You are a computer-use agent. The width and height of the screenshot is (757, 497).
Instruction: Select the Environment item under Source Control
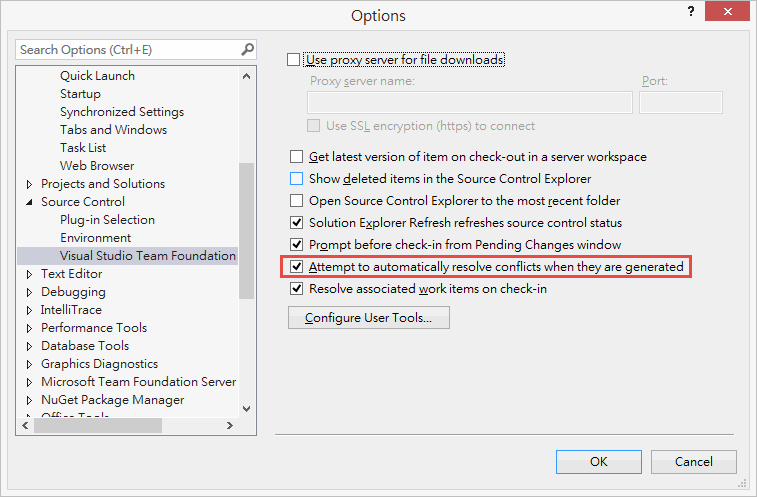[96, 238]
